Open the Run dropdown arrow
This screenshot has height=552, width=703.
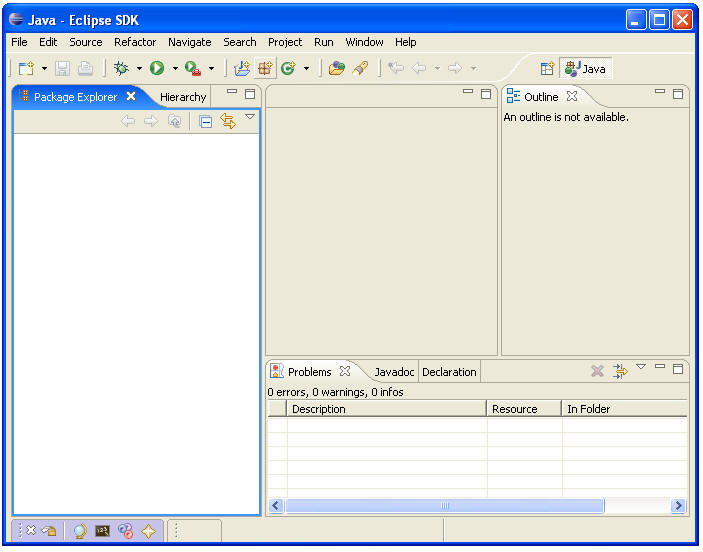pyautogui.click(x=175, y=69)
